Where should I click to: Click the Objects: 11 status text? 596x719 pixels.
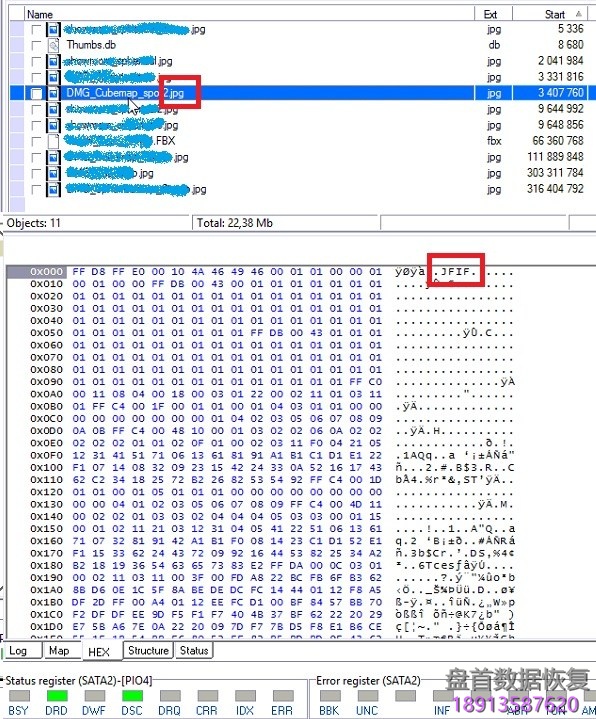coord(33,223)
